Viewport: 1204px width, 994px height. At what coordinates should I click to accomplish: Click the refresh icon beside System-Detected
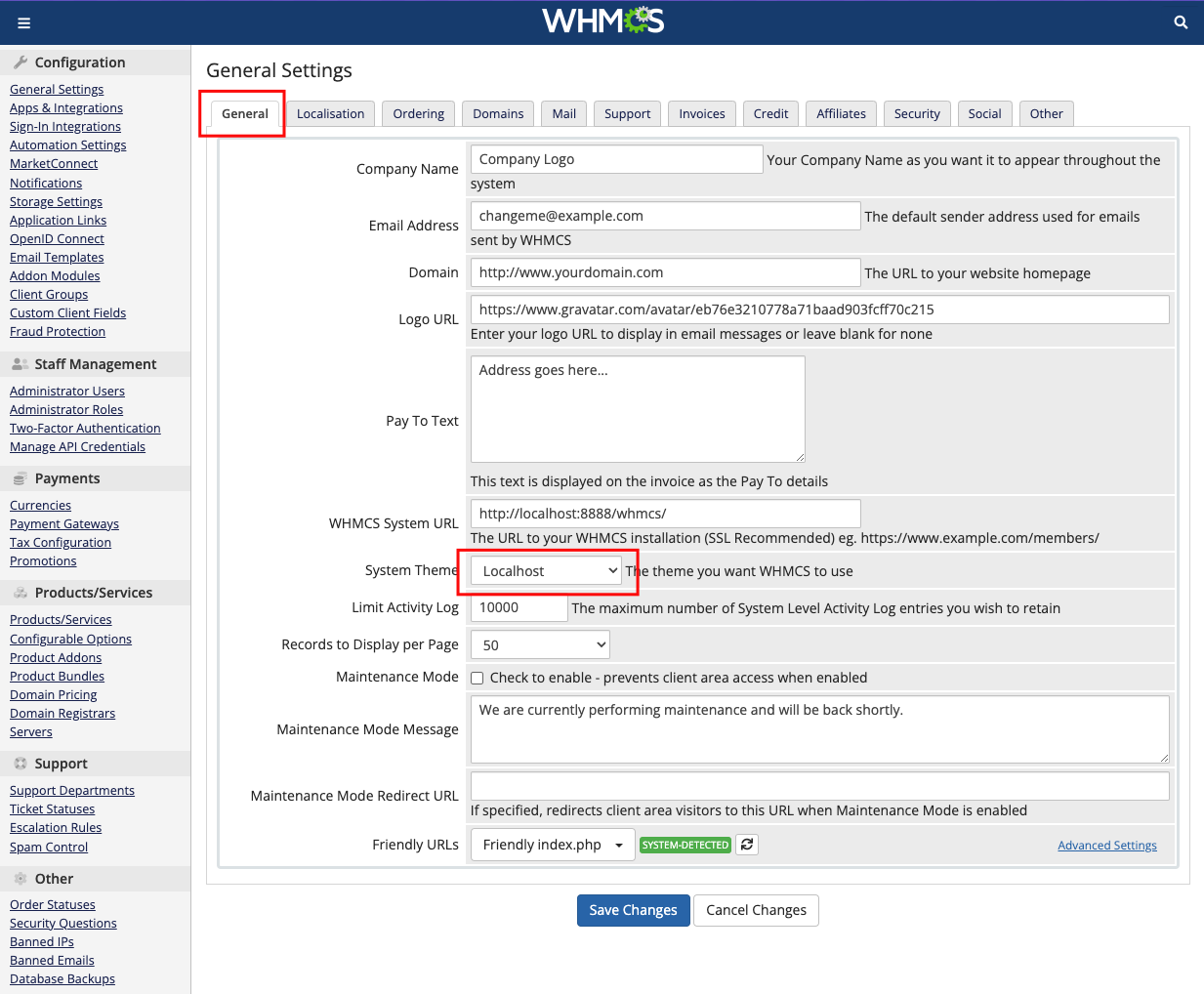[747, 845]
